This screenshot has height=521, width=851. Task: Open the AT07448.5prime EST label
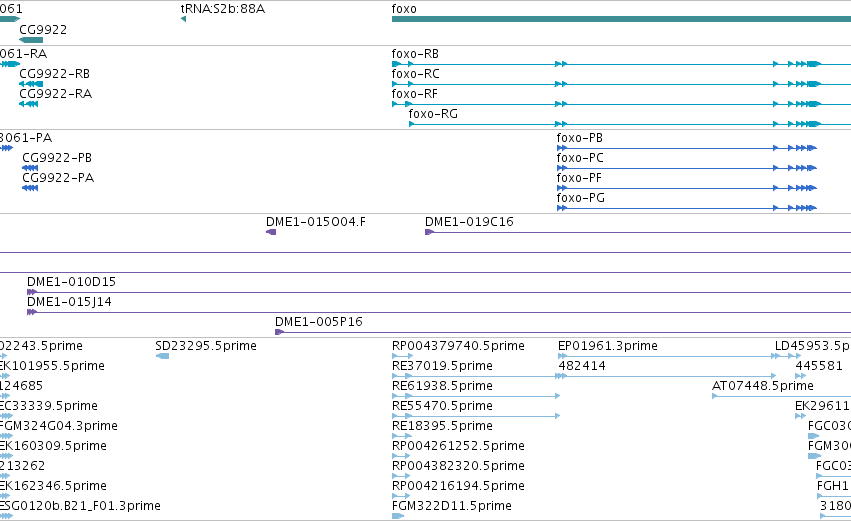(x=763, y=386)
